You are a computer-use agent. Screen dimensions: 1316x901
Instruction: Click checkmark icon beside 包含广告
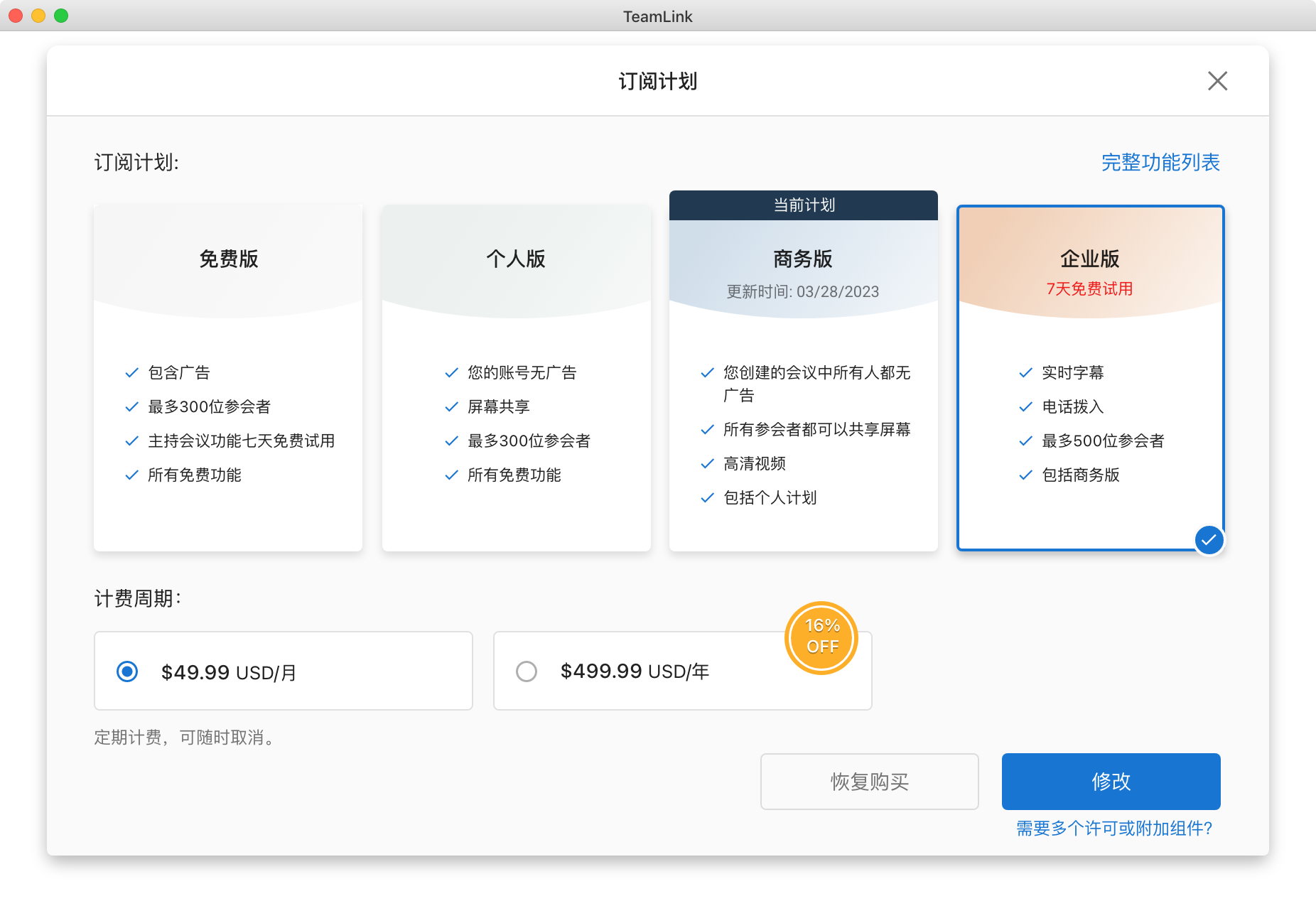coord(131,373)
